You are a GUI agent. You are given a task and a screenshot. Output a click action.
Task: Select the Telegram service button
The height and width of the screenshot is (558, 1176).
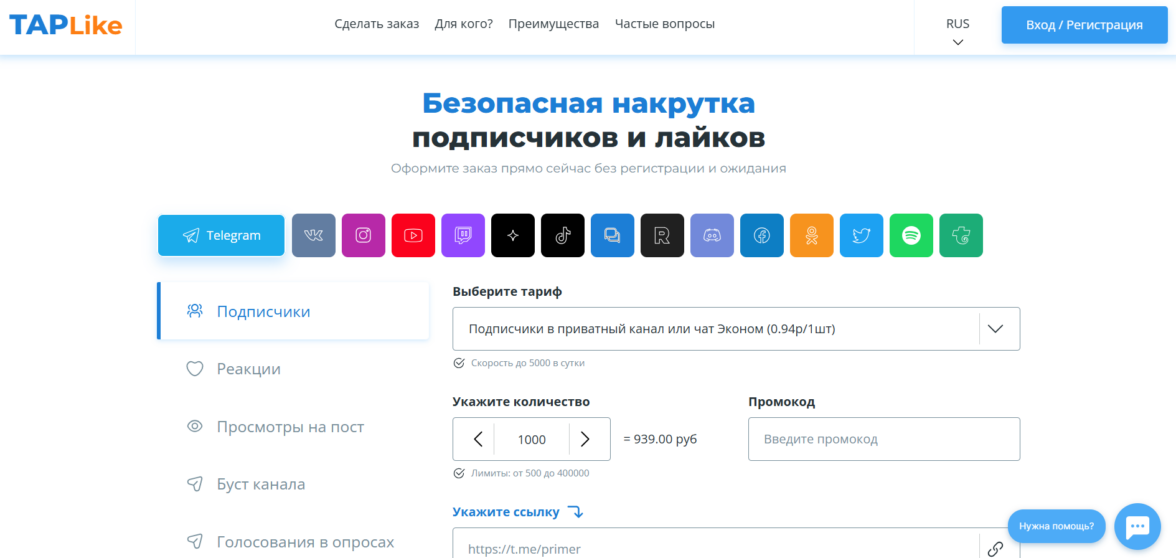pyautogui.click(x=221, y=236)
